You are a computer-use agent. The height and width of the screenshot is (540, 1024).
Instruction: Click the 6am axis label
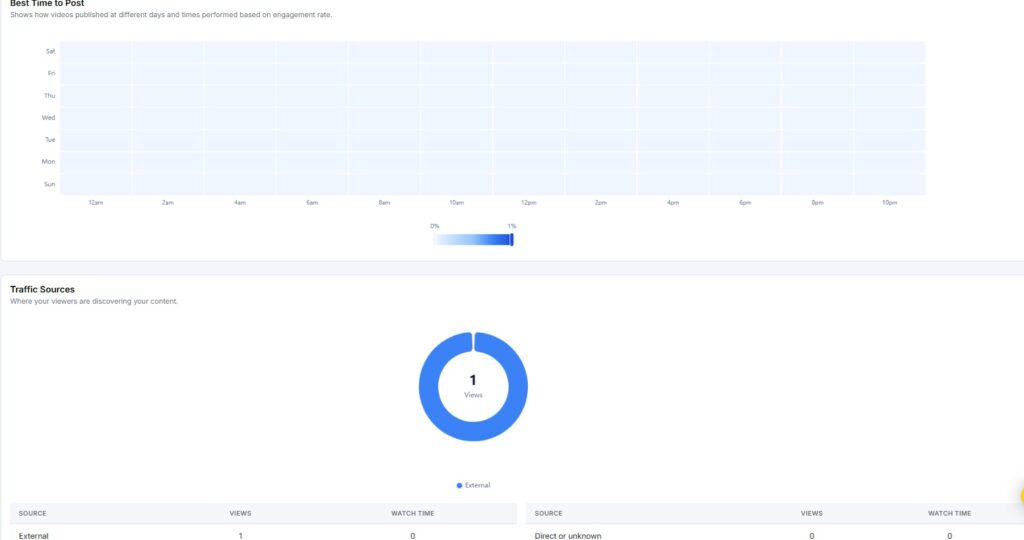pos(312,202)
